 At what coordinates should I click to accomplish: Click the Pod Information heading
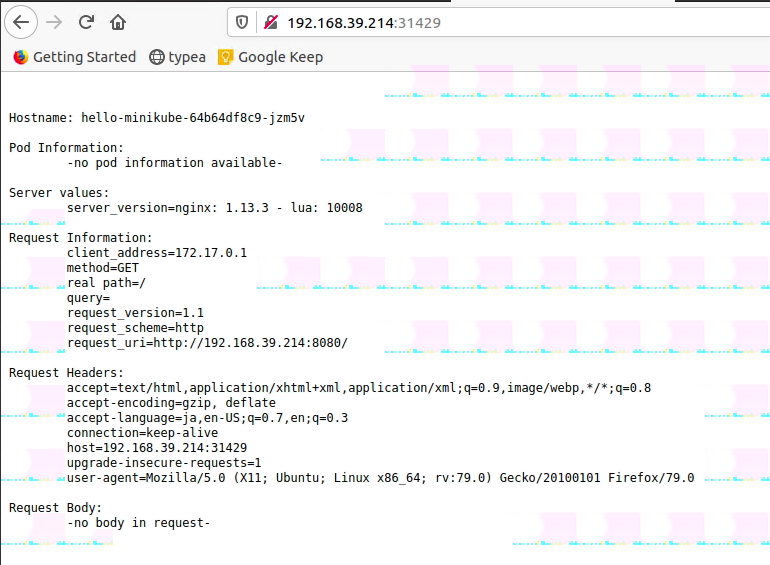[66, 148]
